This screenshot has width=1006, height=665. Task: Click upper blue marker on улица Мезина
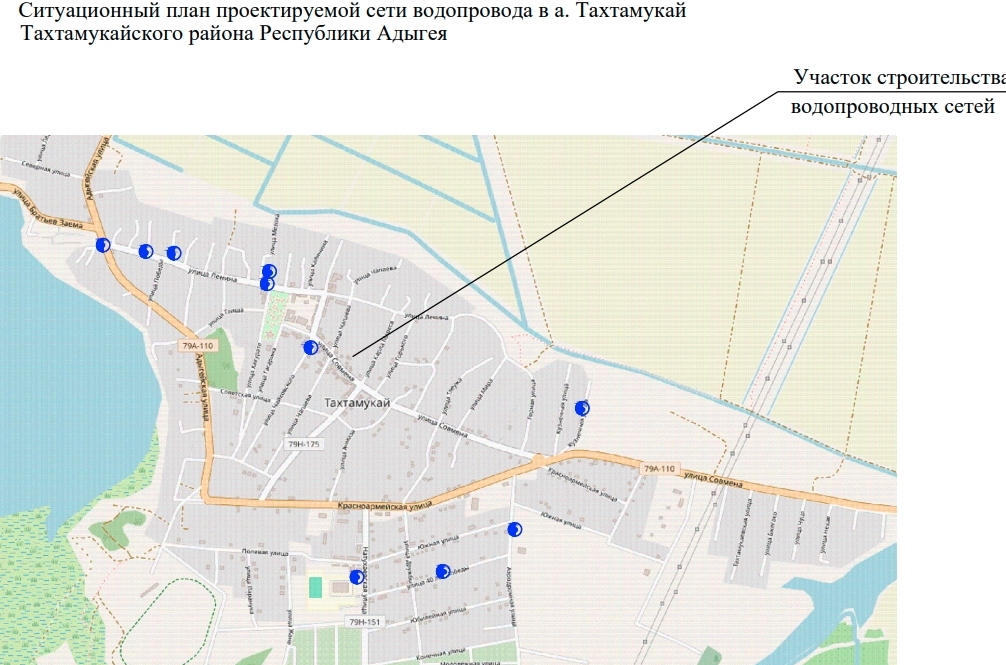(x=268, y=271)
